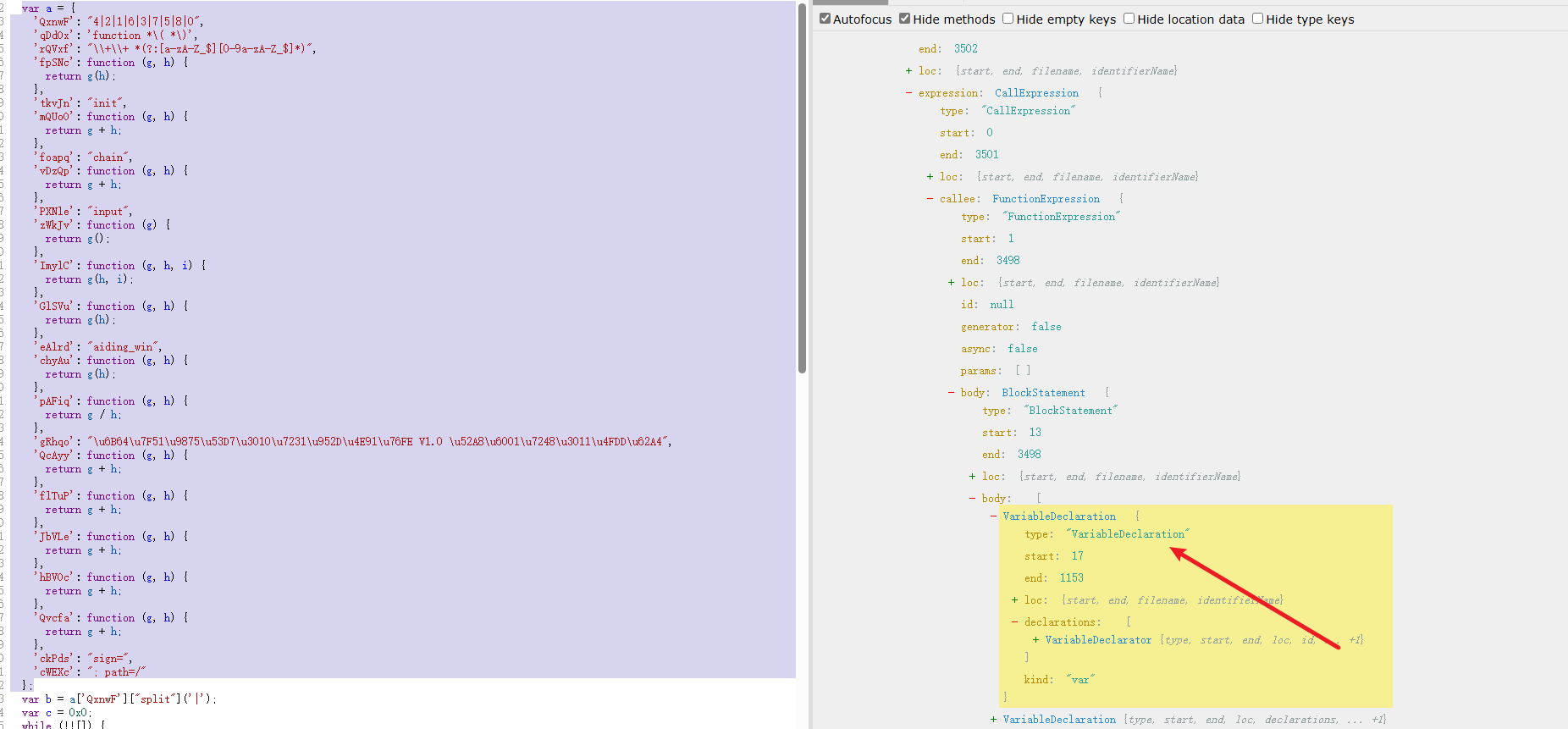Click the BlockStatement type link
The height and width of the screenshot is (729, 1568).
click(1043, 393)
